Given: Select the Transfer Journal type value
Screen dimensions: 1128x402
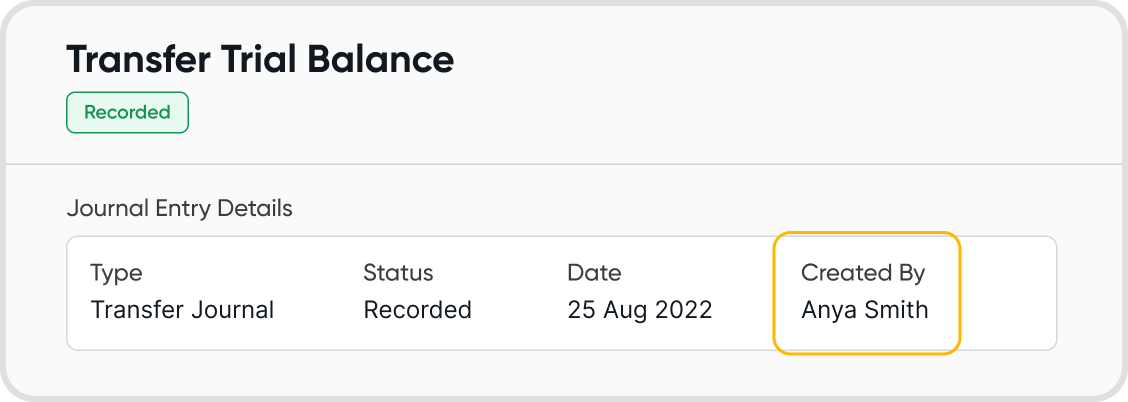Looking at the screenshot, I should coord(182,310).
